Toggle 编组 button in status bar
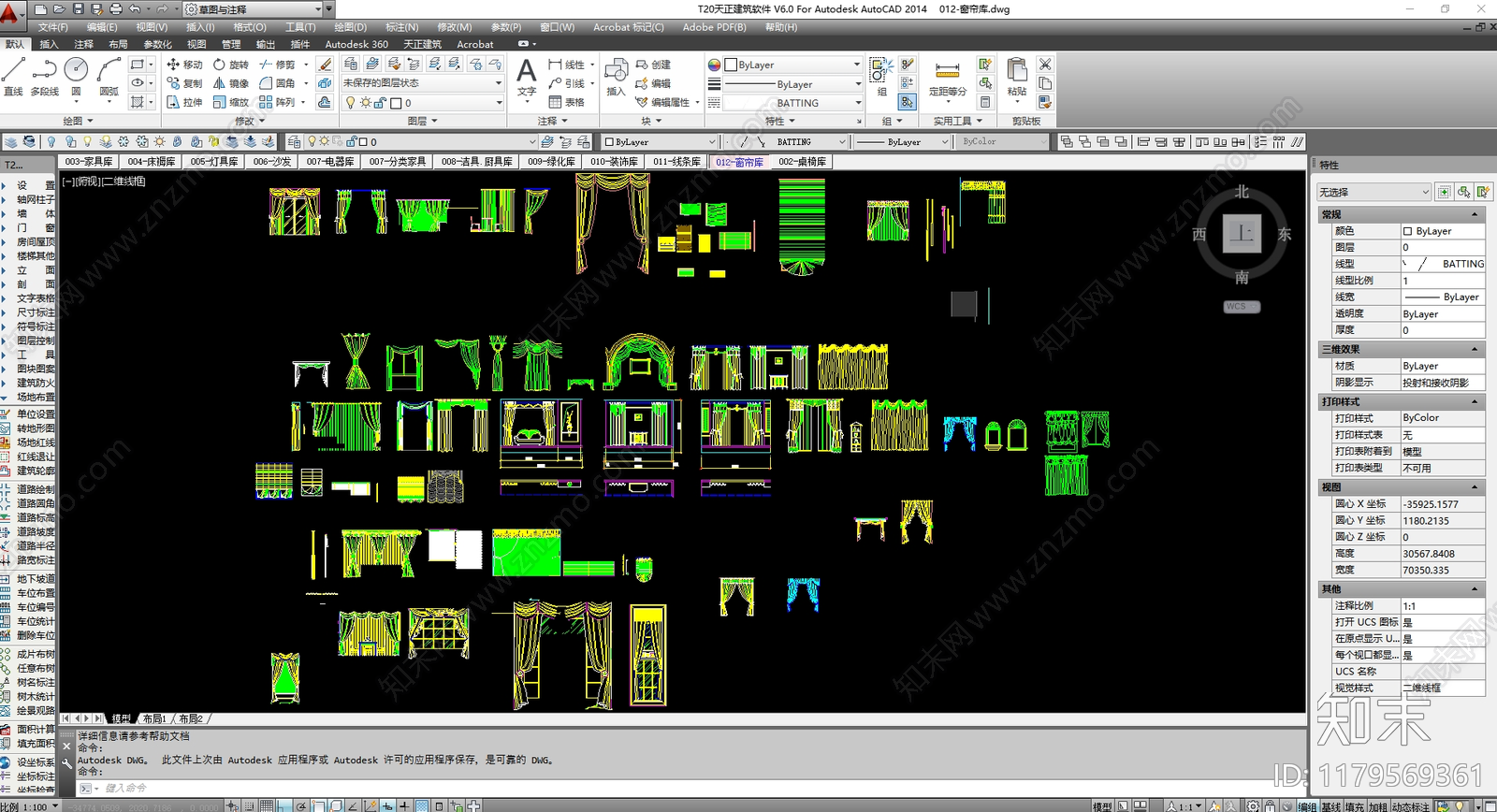1497x812 pixels. 1307,805
